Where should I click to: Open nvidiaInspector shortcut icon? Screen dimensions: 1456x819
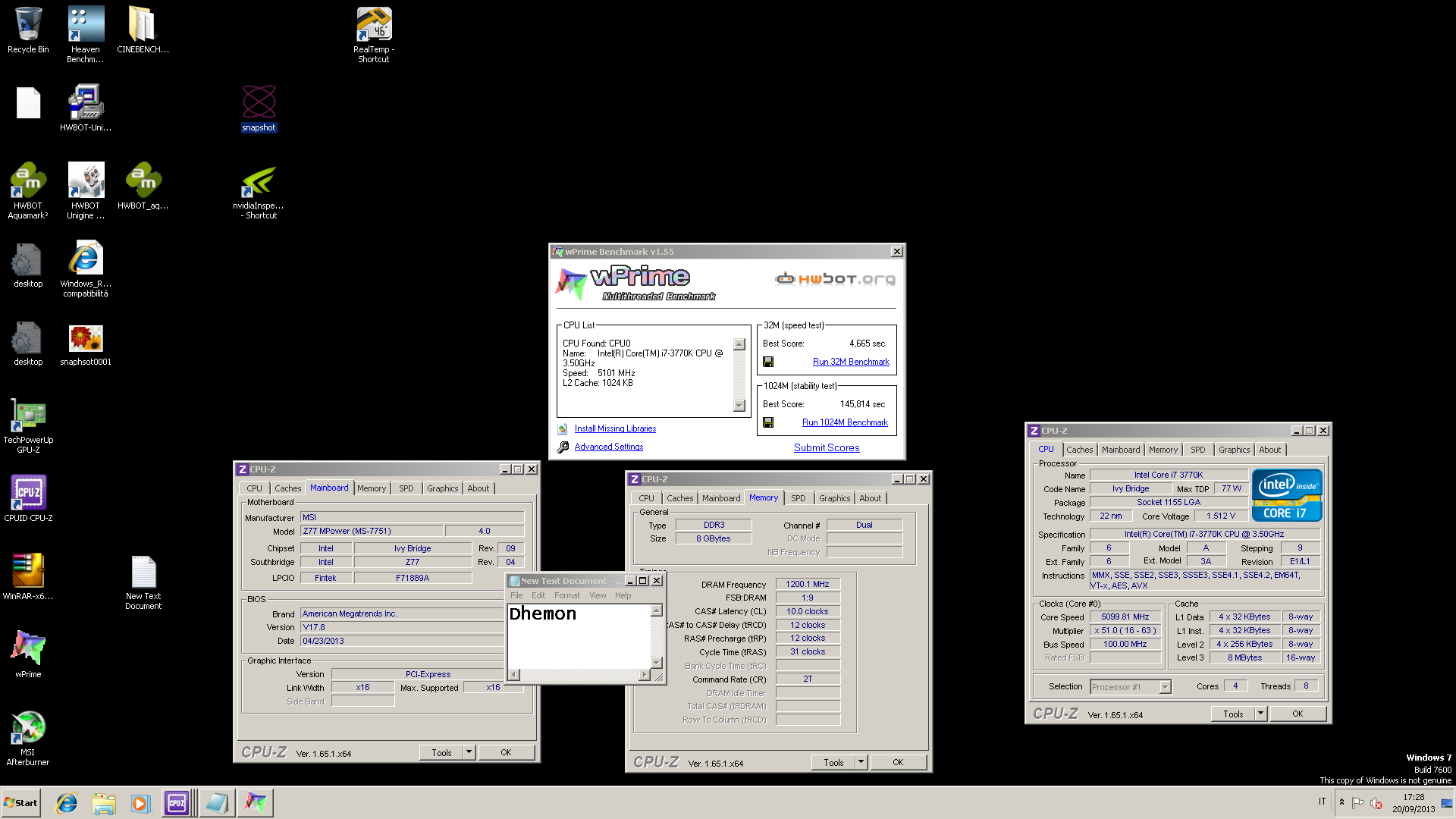point(259,191)
